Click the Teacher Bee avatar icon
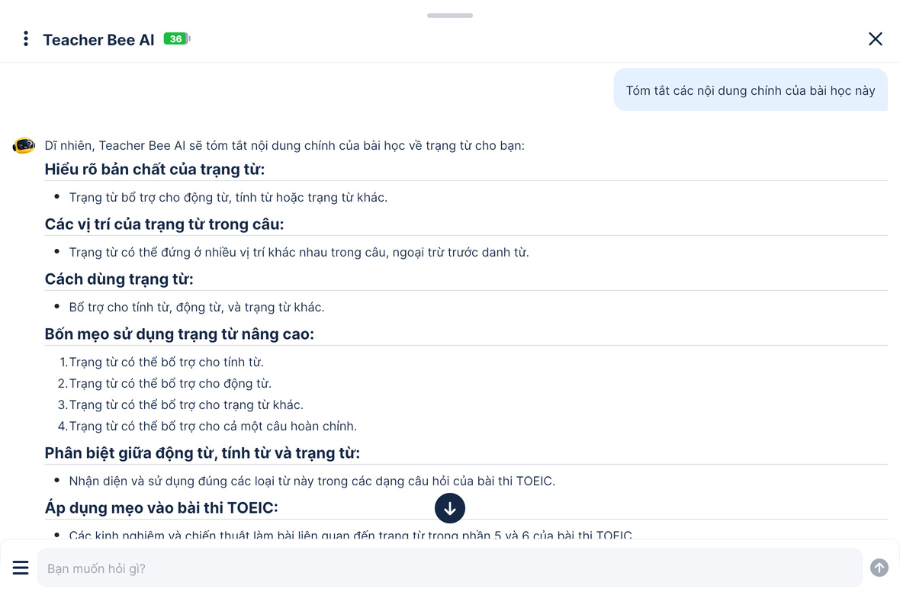900x600 pixels. pyautogui.click(x=24, y=146)
